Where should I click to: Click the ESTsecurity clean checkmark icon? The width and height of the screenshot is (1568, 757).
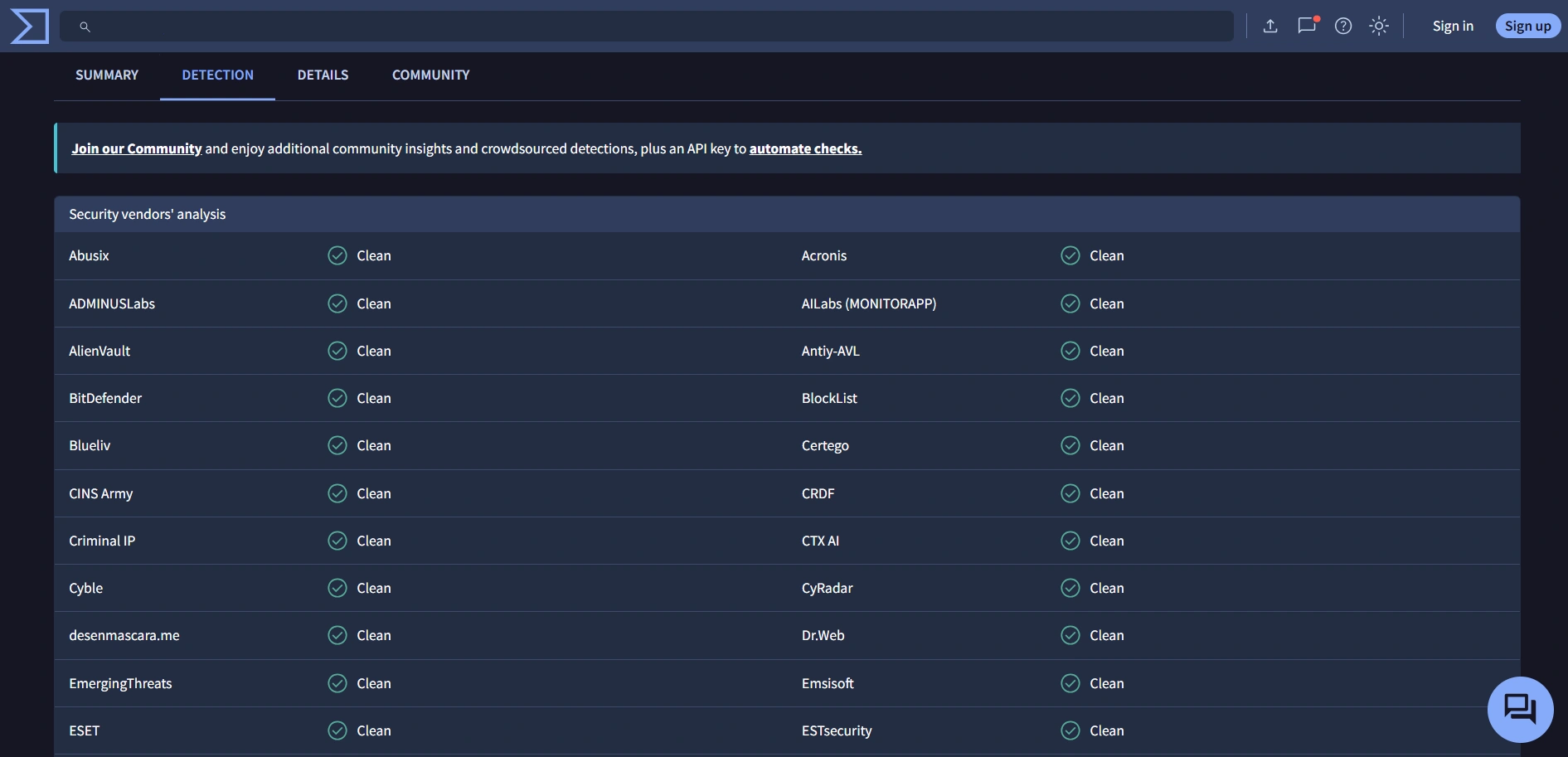(x=1070, y=730)
